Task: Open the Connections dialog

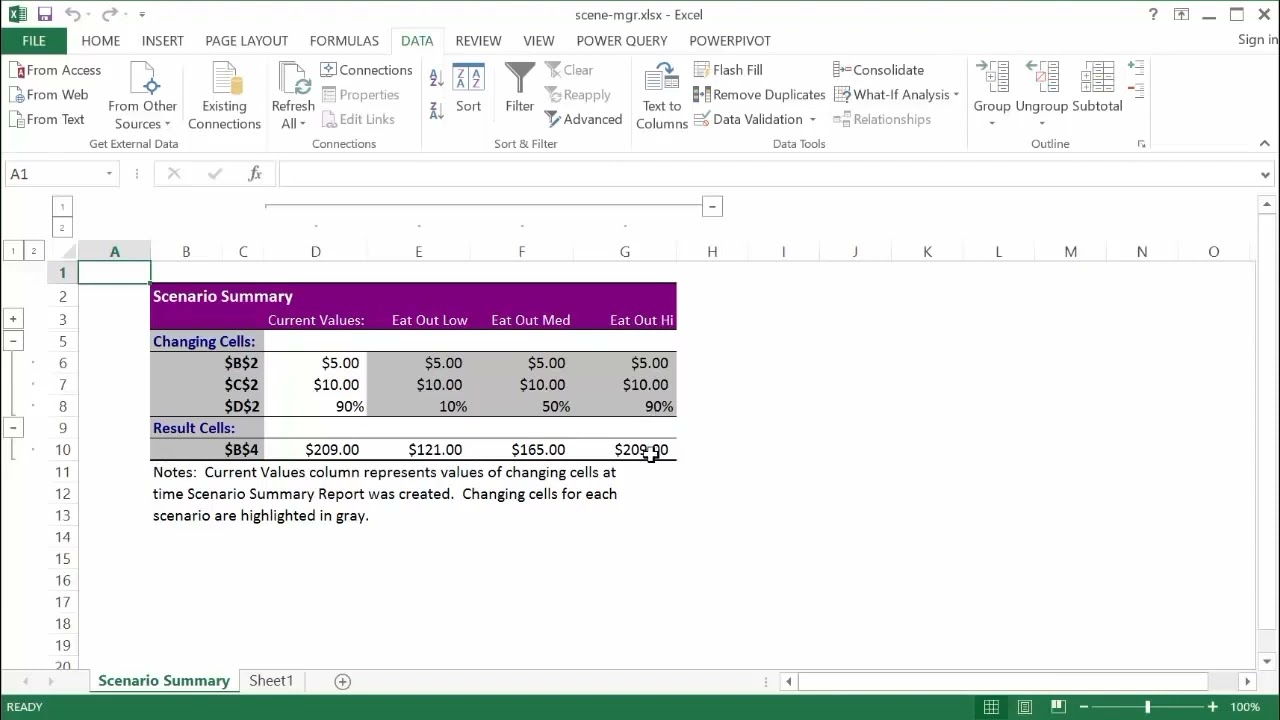Action: pyautogui.click(x=367, y=70)
